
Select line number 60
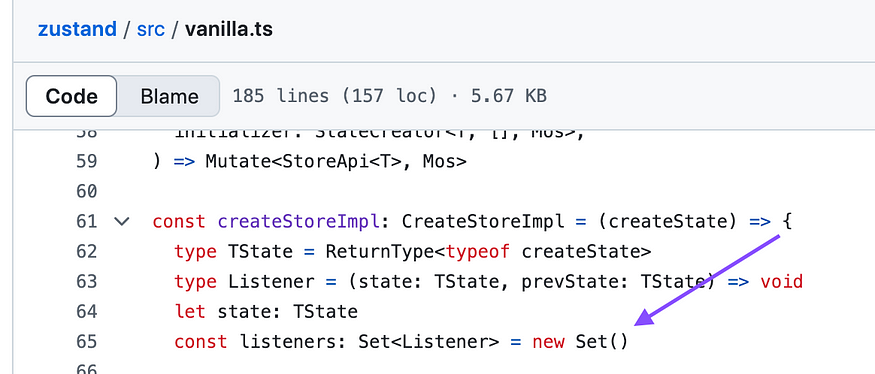[86, 191]
